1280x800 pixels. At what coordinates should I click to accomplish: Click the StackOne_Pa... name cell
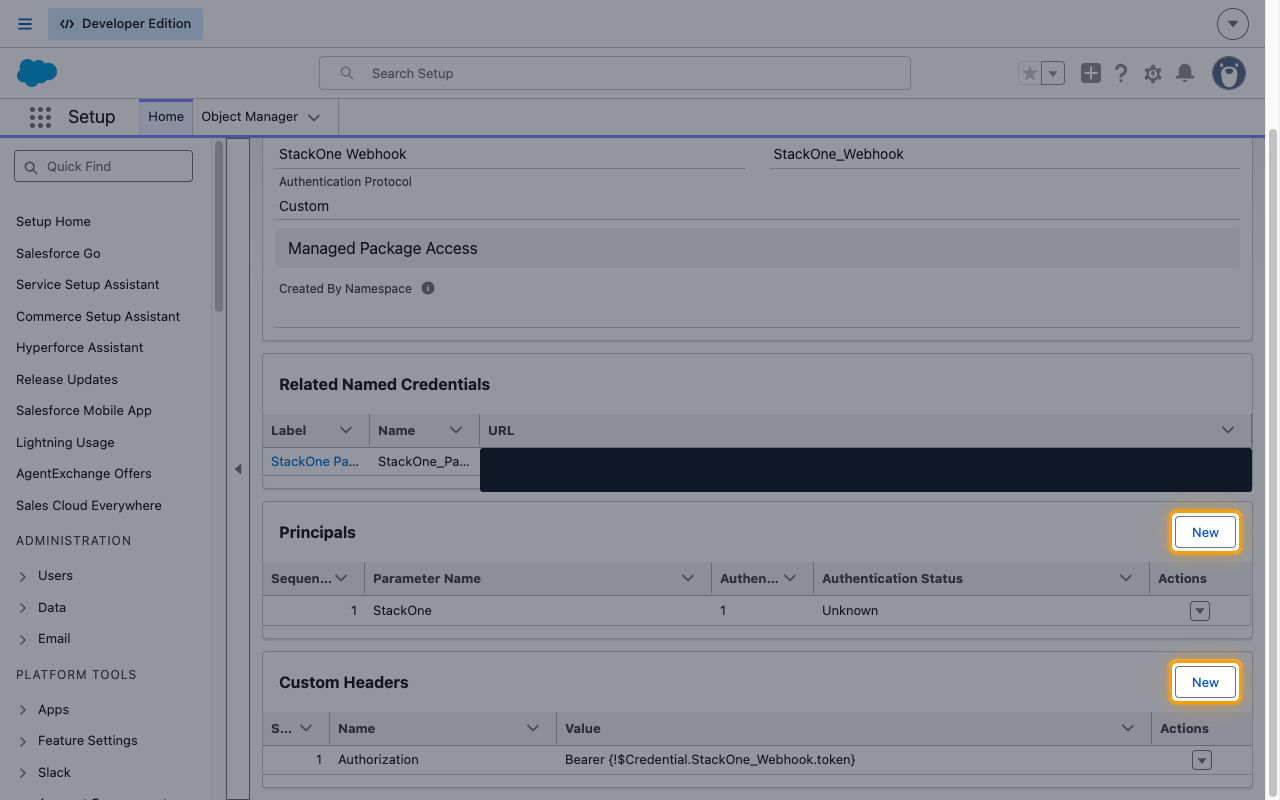click(x=424, y=462)
